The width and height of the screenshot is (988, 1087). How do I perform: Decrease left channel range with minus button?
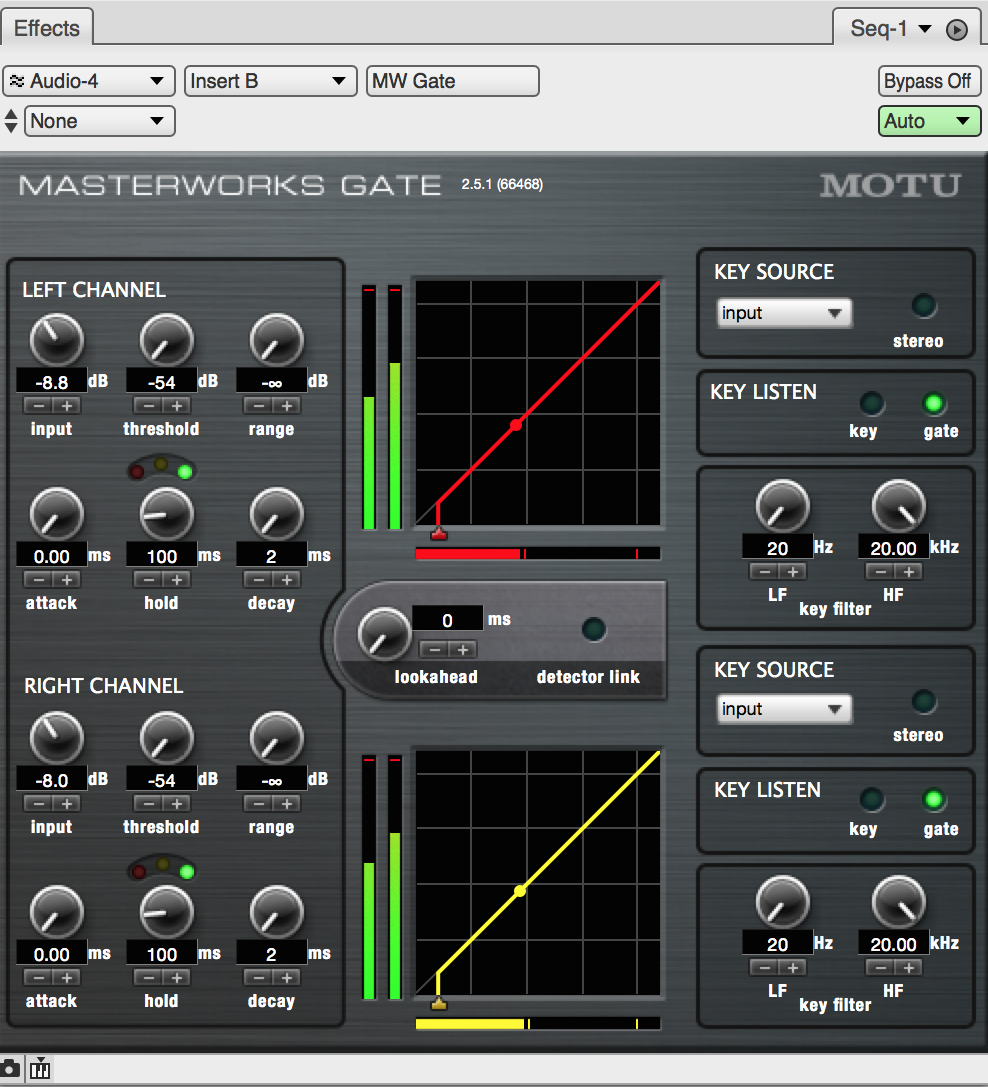click(x=259, y=406)
